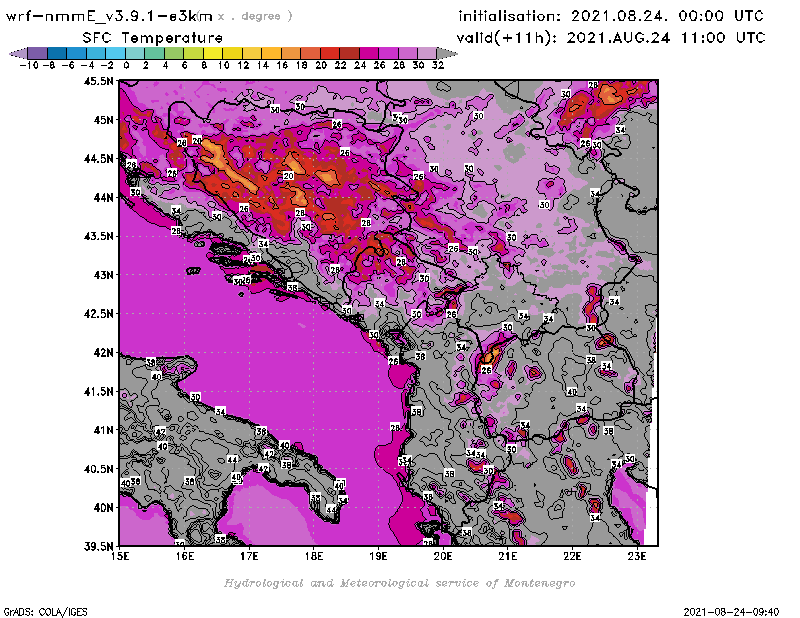Pick the legend swatch between 12 and 14
Viewport: 800px width, 618px height.
[x=252, y=53]
